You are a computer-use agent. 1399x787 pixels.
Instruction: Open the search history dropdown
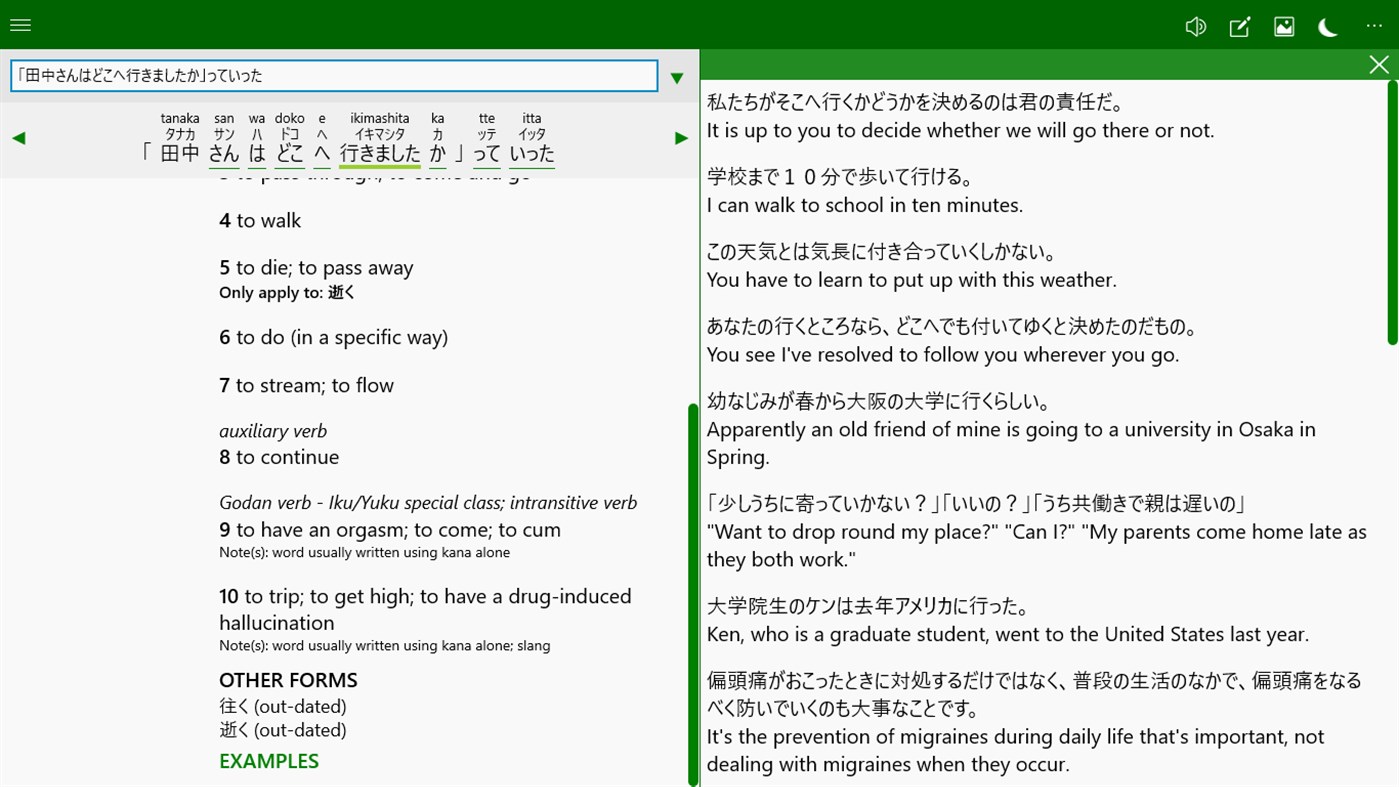tap(677, 77)
